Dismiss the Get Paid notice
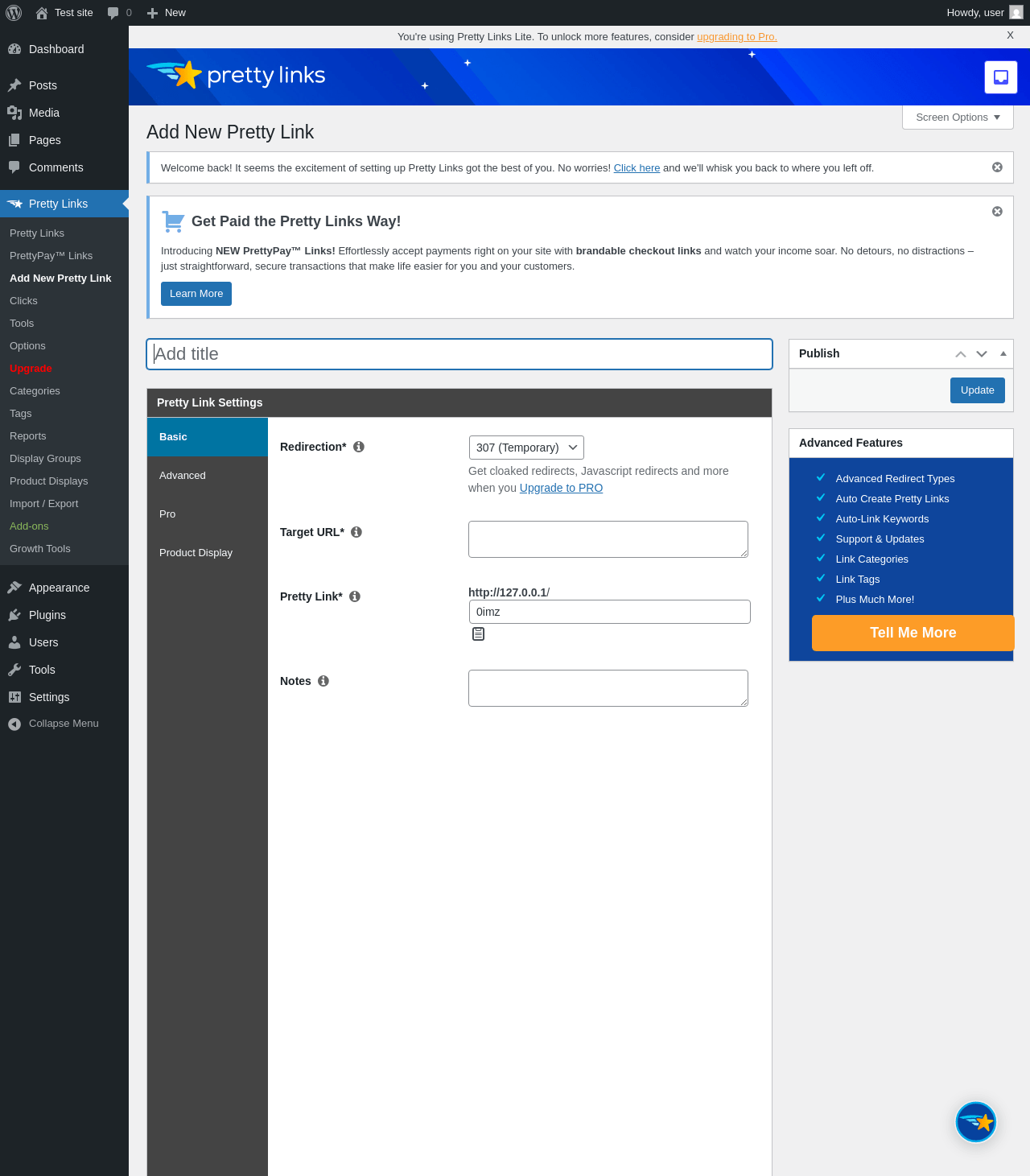The height and width of the screenshot is (1176, 1030). 997,212
